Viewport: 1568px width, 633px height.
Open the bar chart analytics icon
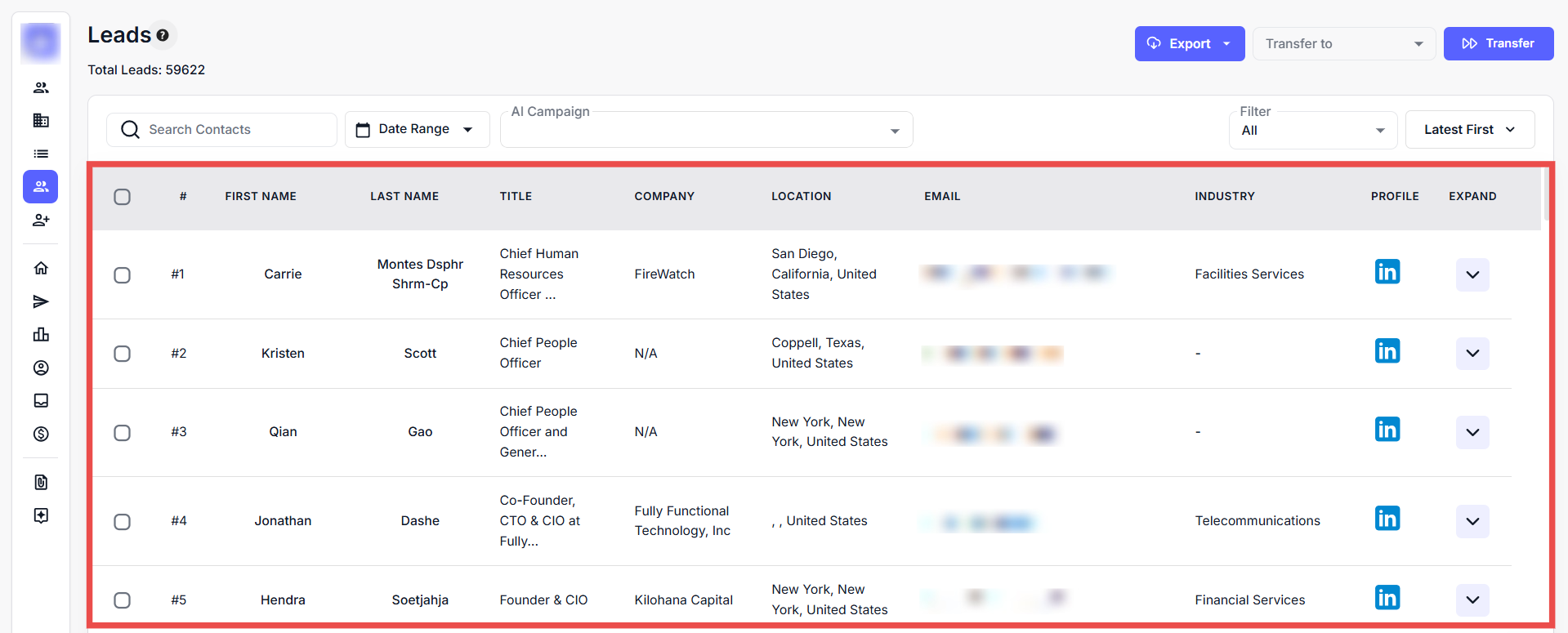tap(41, 335)
